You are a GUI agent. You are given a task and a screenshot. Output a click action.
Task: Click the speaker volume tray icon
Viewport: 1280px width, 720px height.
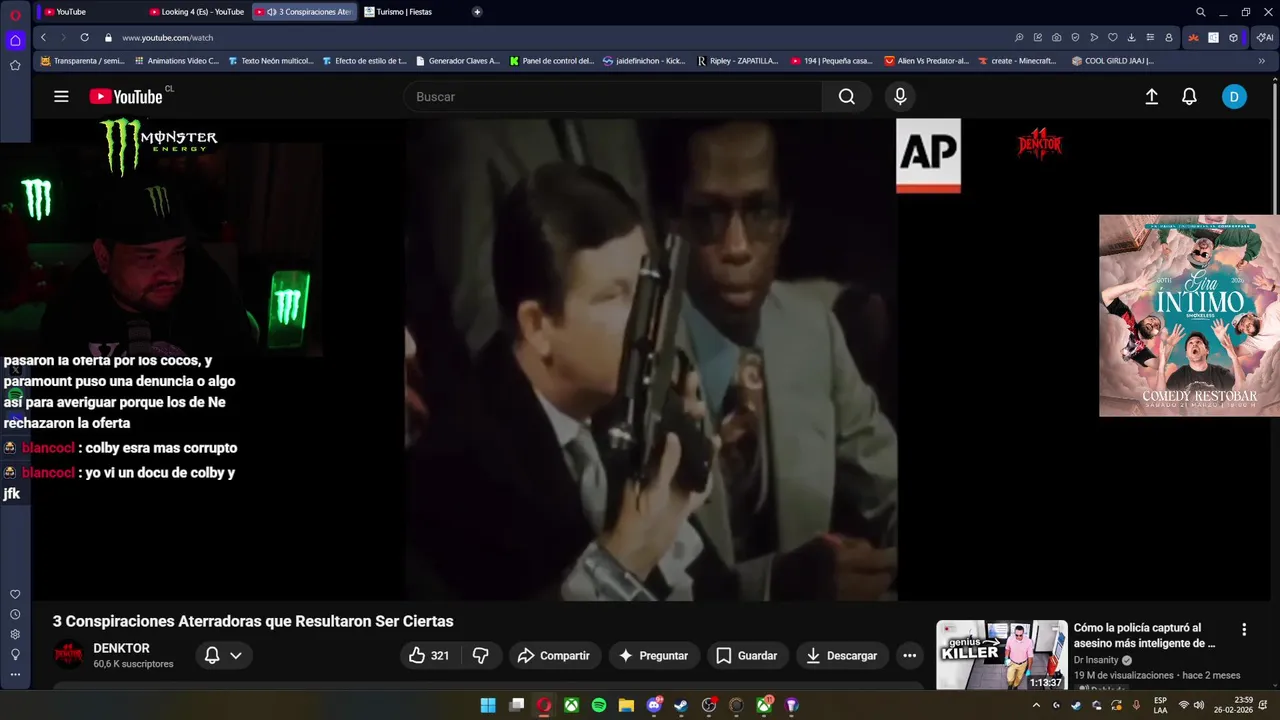pyautogui.click(x=1198, y=705)
